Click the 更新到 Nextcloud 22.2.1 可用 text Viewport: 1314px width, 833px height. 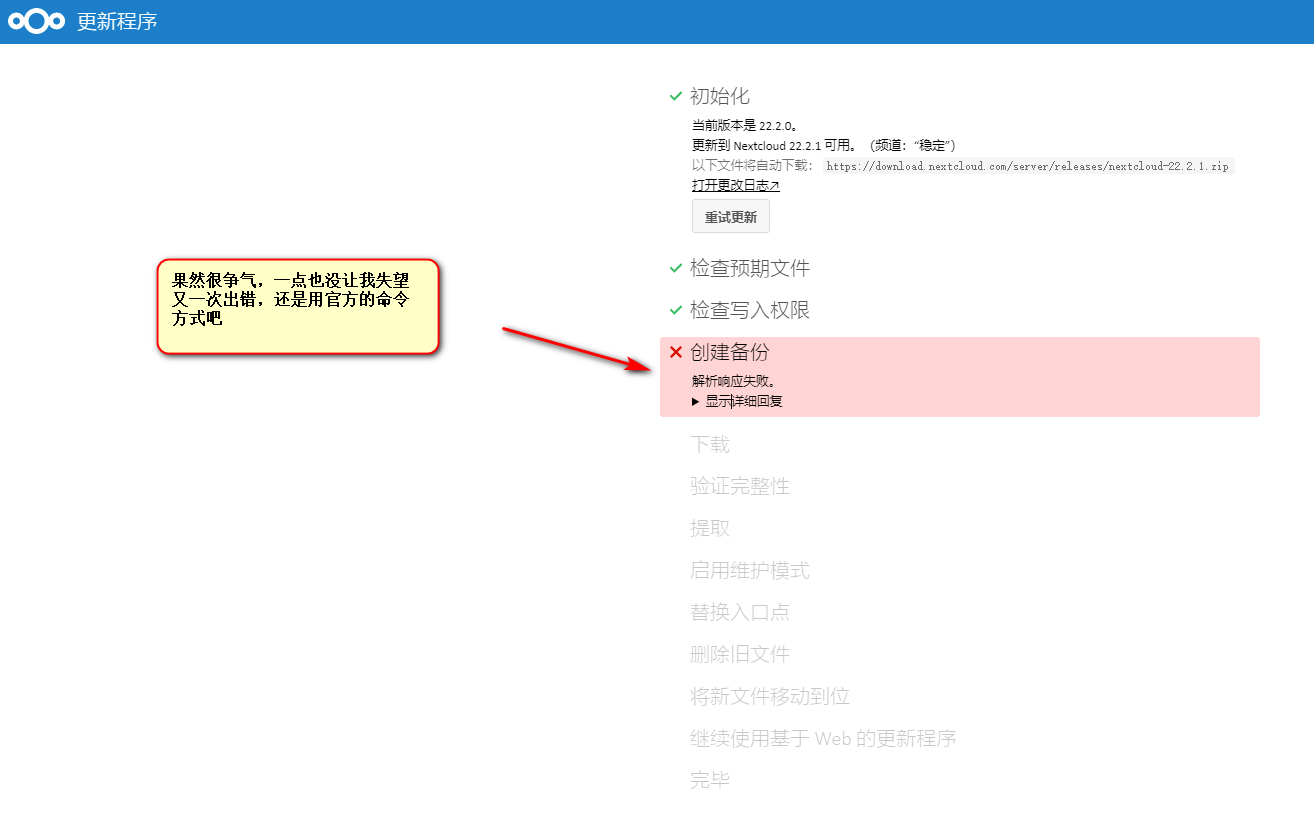[824, 146]
